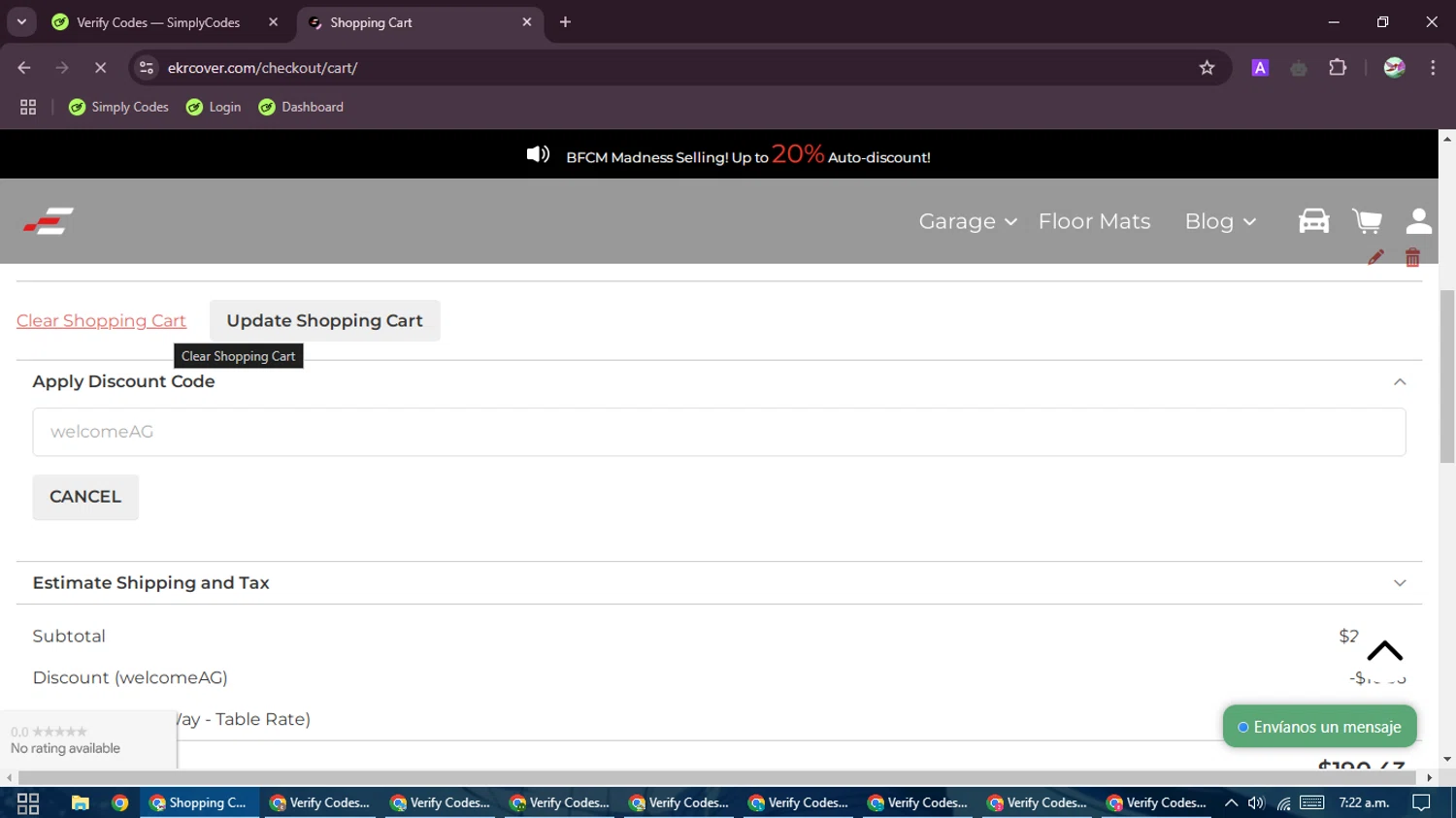
Task: Close the Shopping Cart tab
Action: click(x=527, y=22)
